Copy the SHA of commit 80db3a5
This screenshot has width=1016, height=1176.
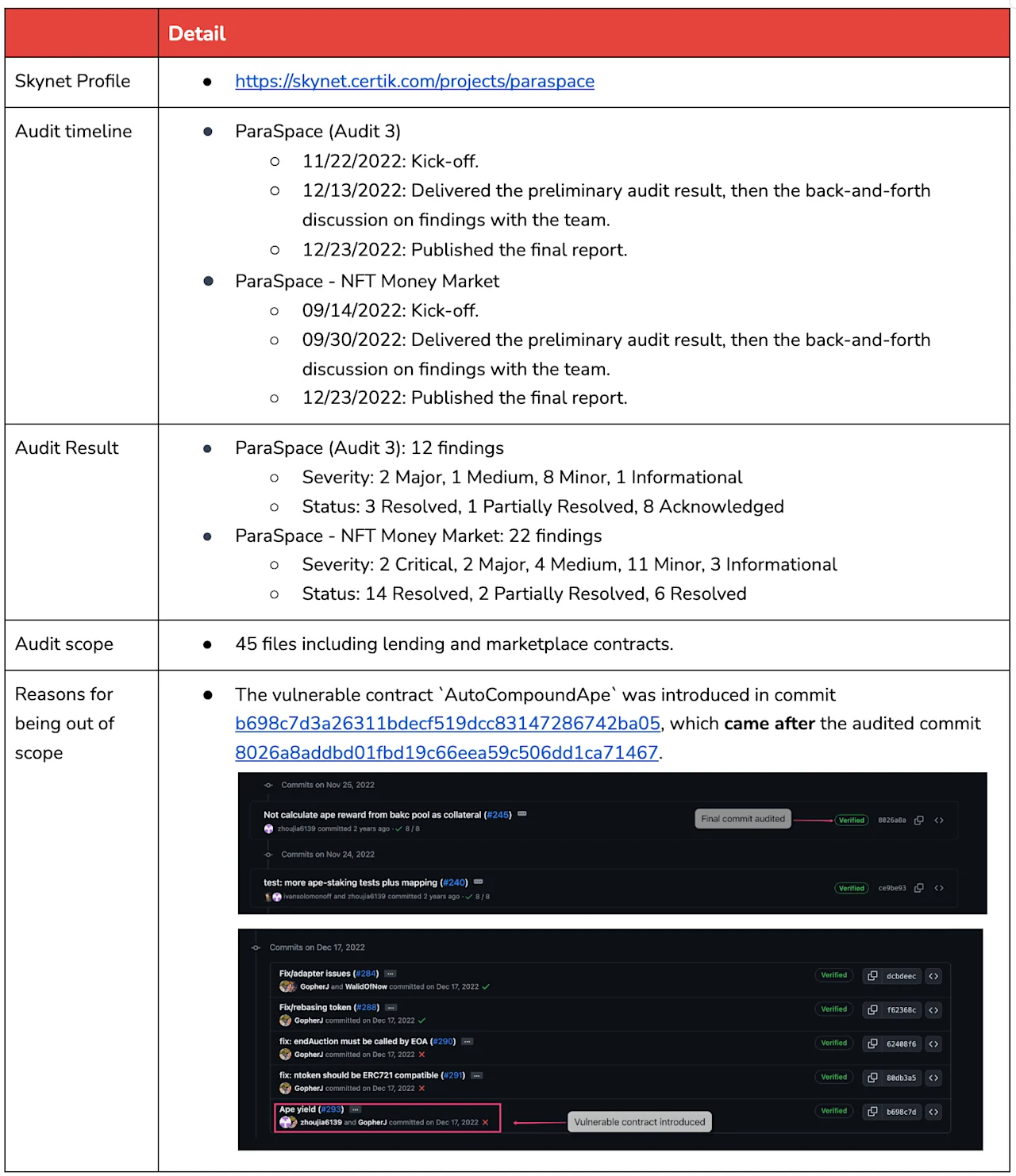tap(872, 1078)
